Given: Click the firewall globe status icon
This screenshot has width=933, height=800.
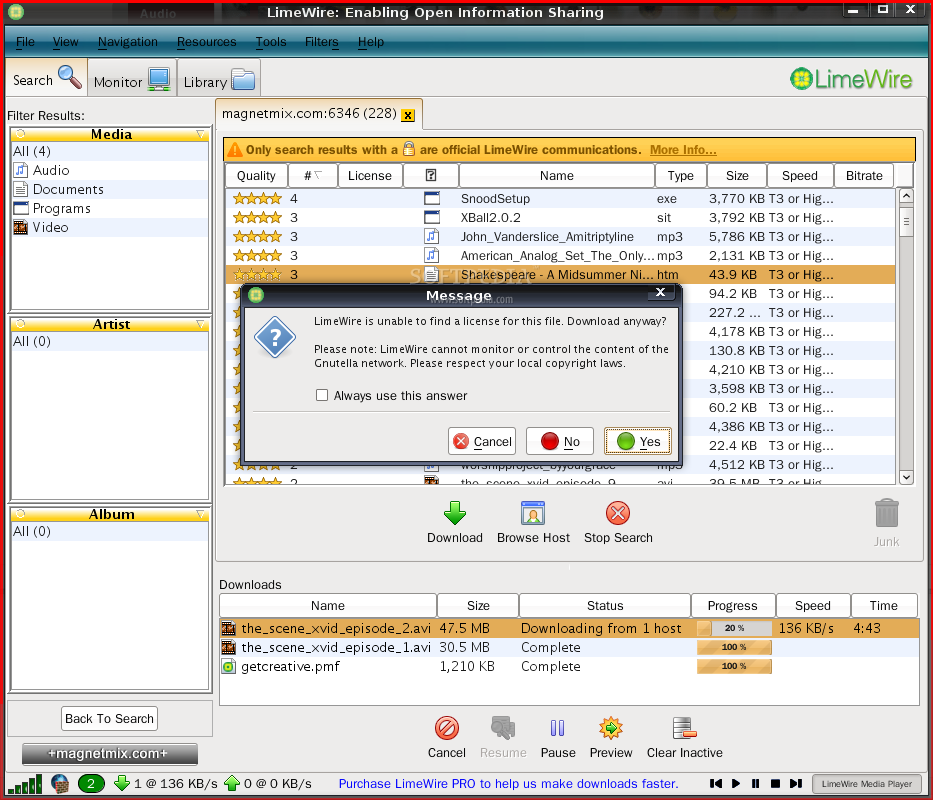Looking at the screenshot, I should point(60,784).
